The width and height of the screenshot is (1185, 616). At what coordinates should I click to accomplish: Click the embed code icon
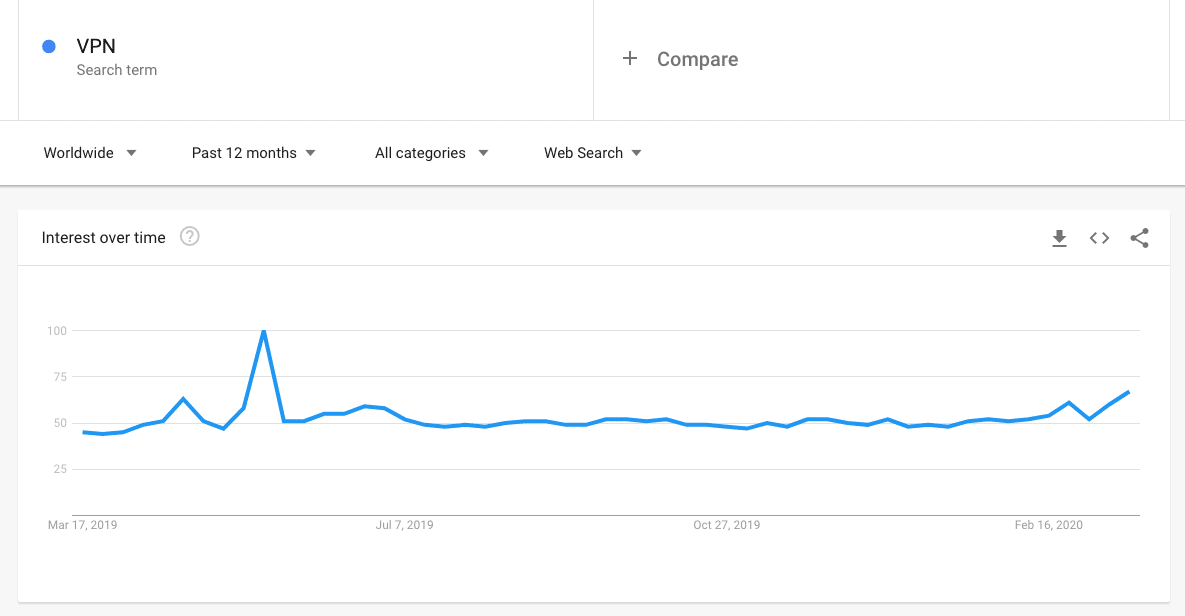(1099, 238)
